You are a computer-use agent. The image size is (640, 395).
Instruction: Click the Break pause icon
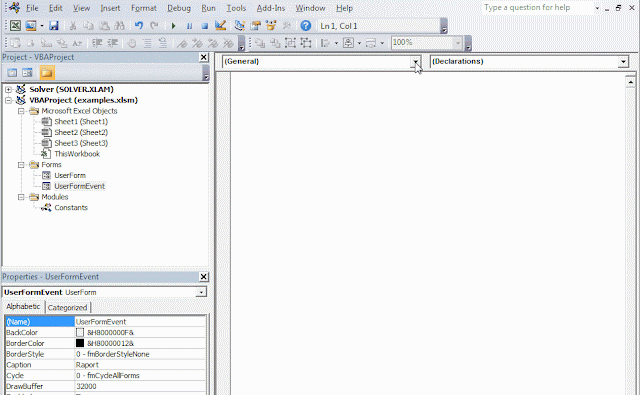[189, 26]
